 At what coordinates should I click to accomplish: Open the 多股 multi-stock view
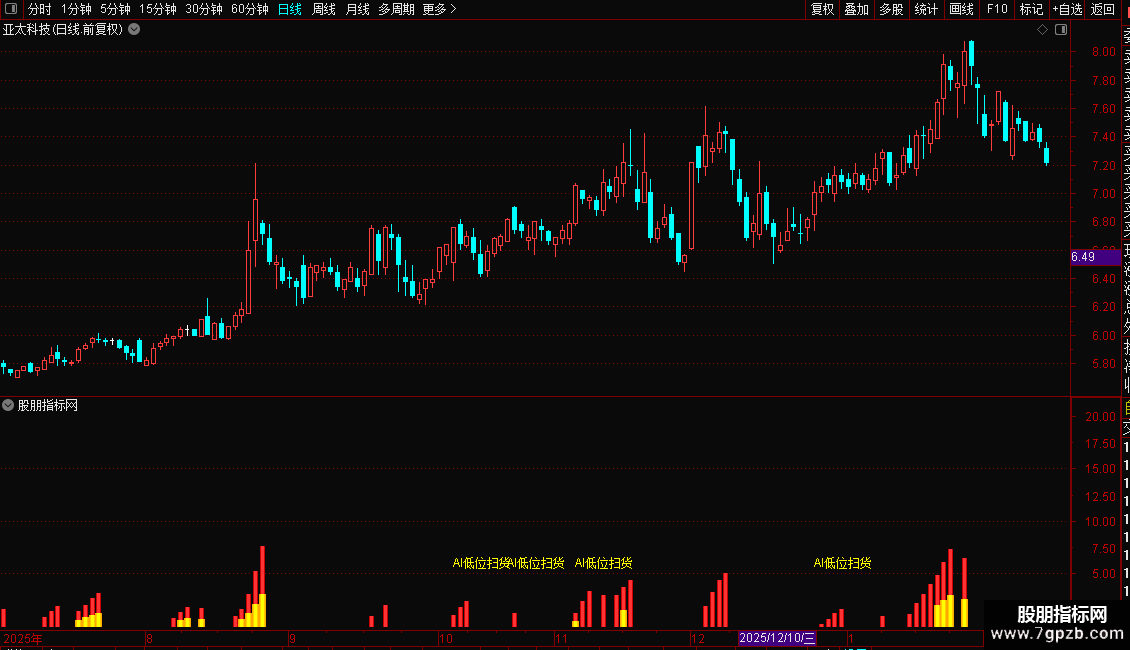[891, 9]
